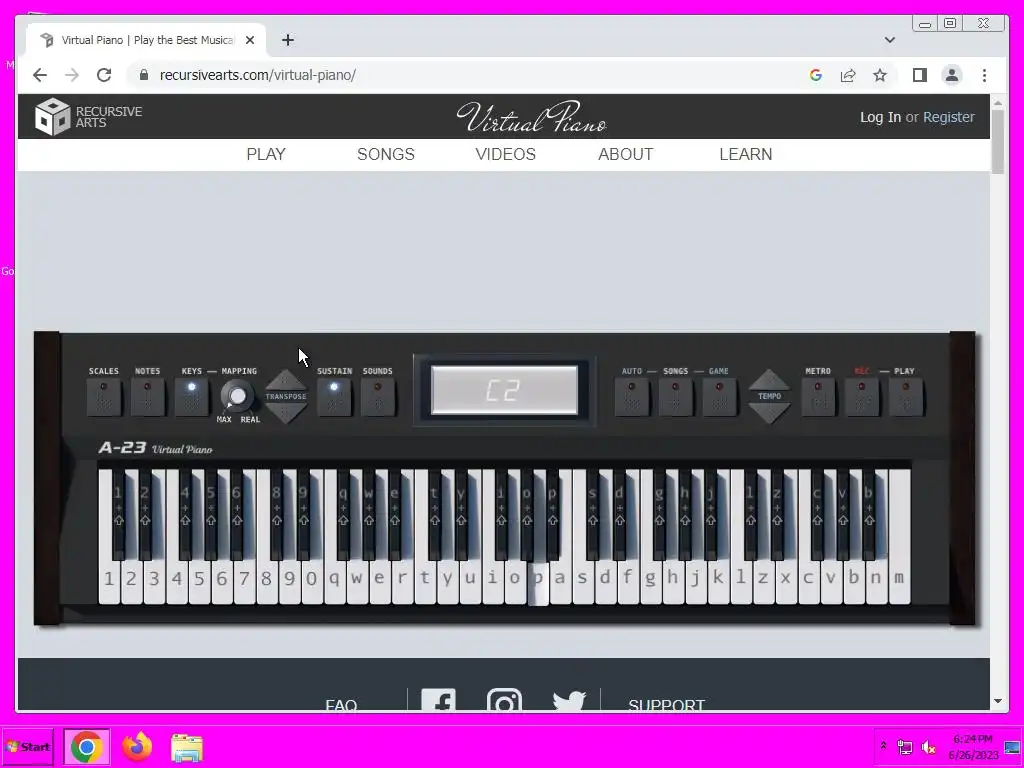Screen dimensions: 1024x768
Task: Expand the tab search chevron
Action: [889, 40]
